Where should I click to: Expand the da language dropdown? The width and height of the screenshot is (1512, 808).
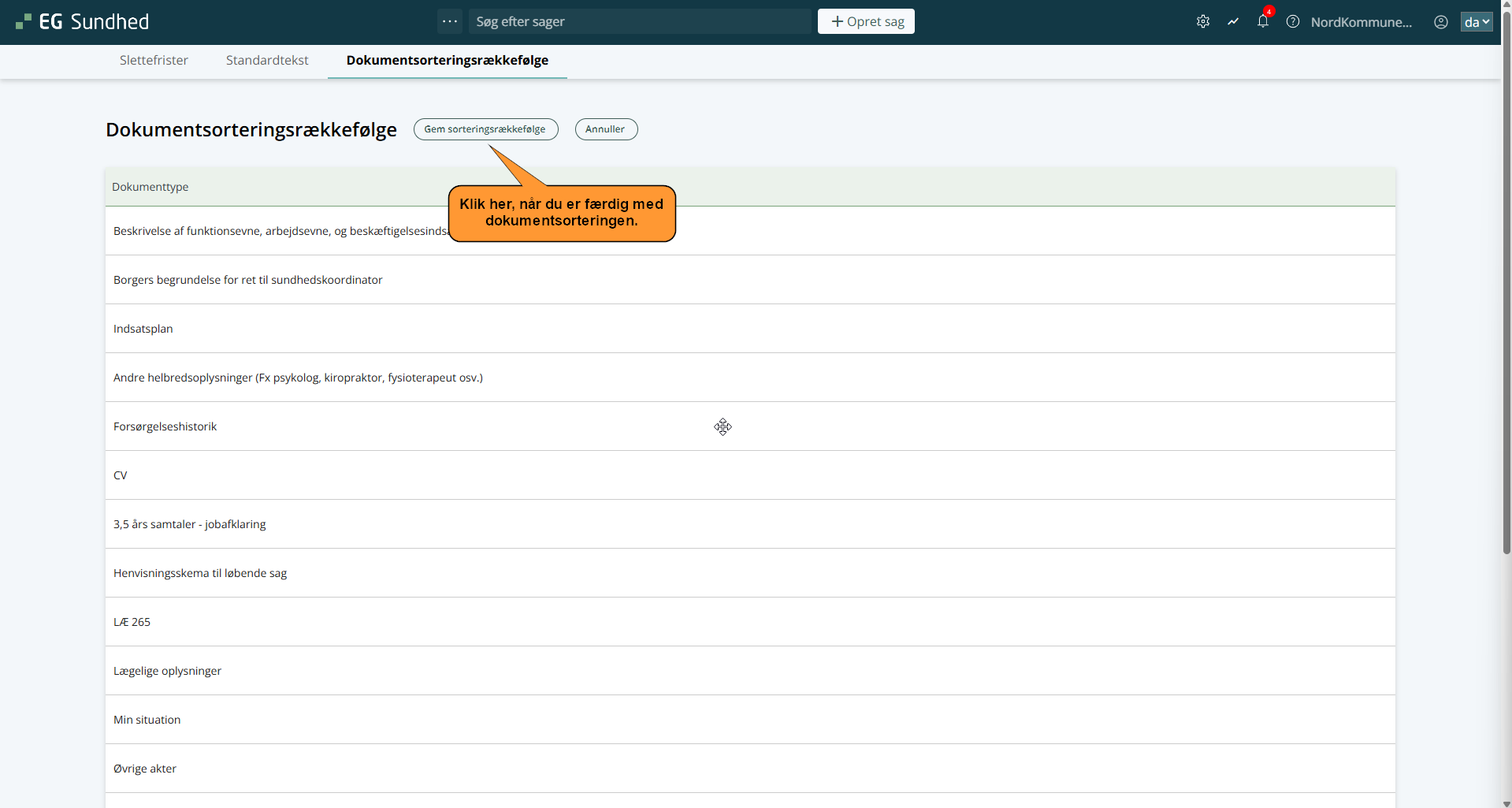click(x=1477, y=22)
